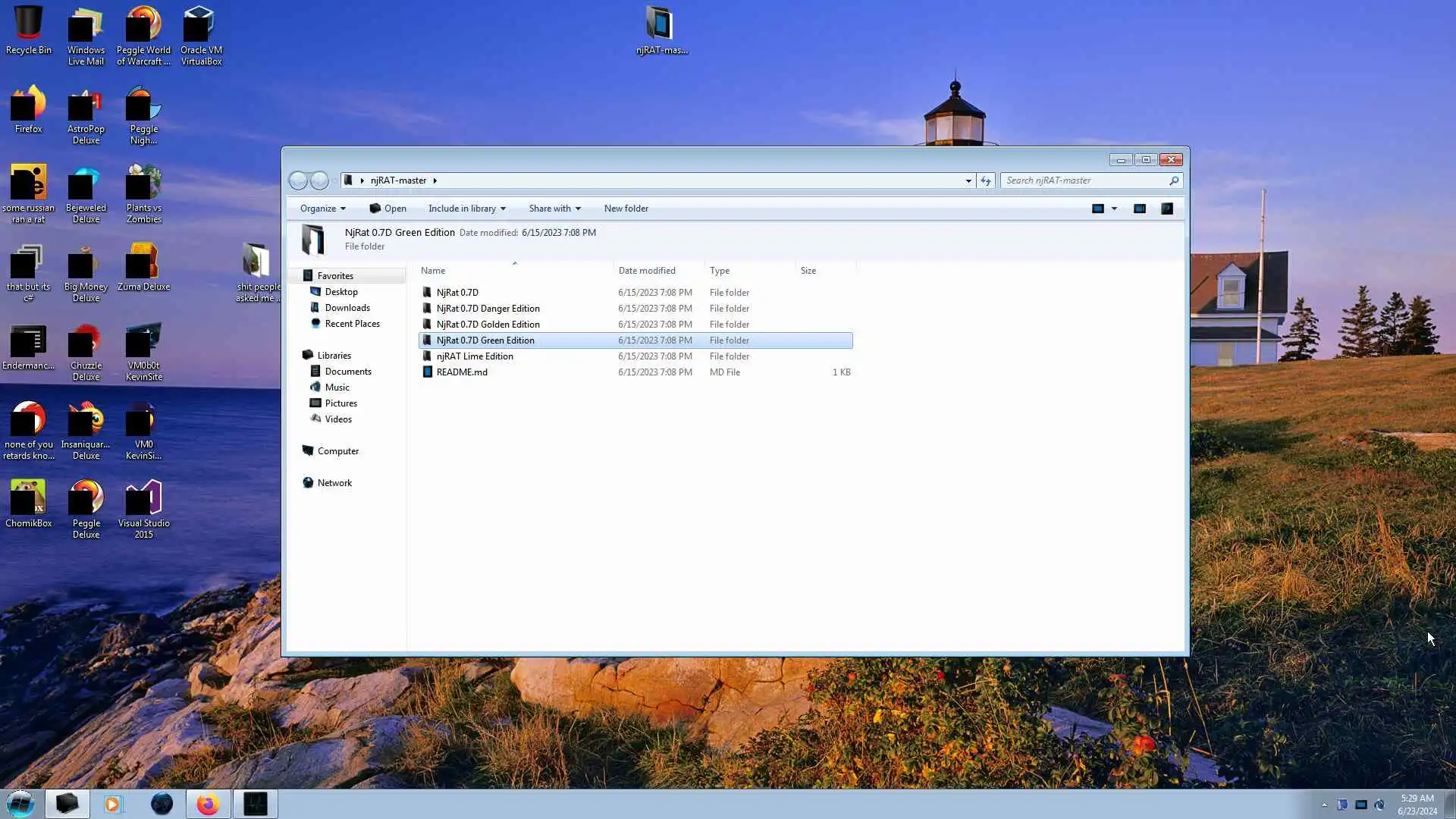Click the Search njRAT-master field

1084,180
